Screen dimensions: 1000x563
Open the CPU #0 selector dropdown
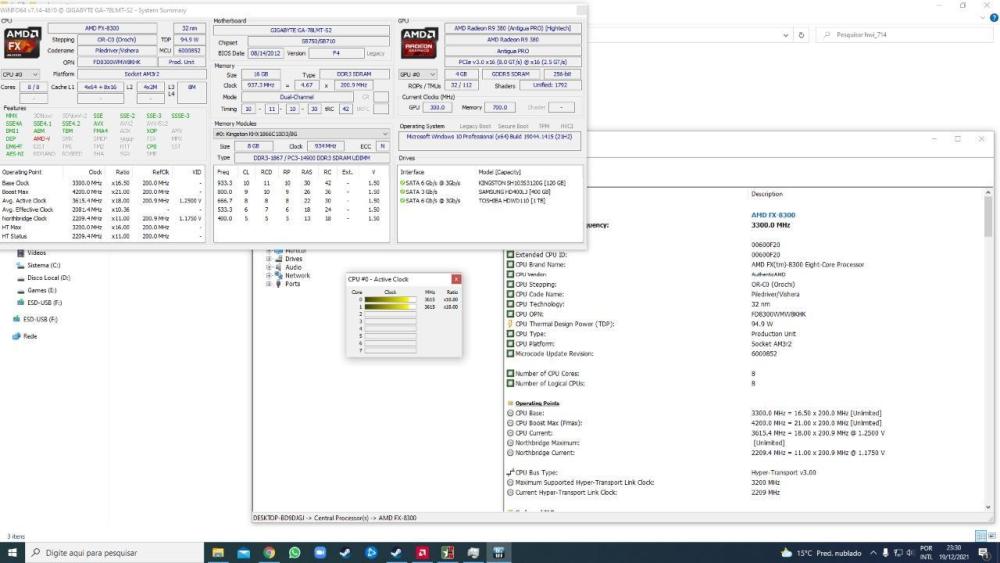click(21, 74)
